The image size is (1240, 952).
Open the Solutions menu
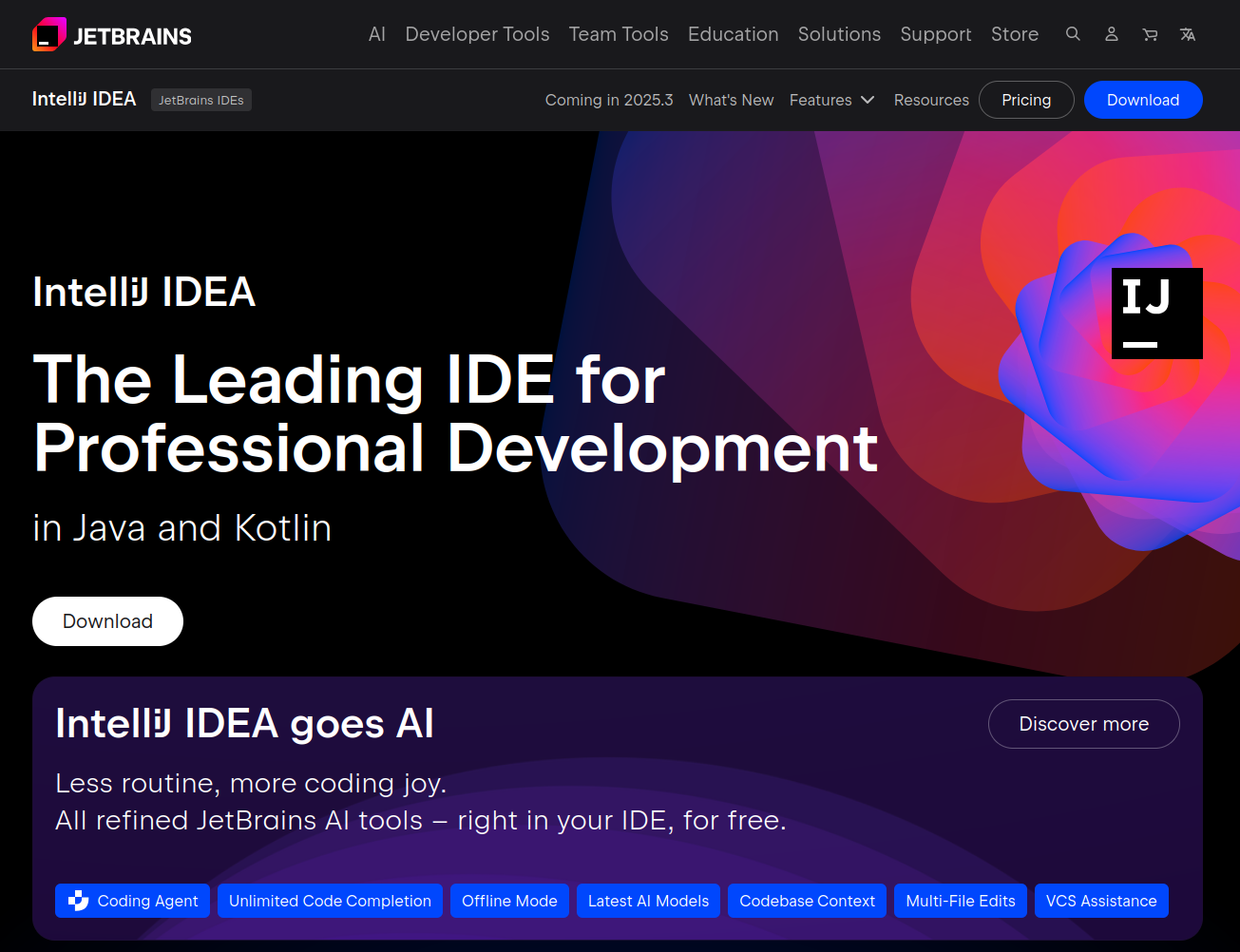839,34
